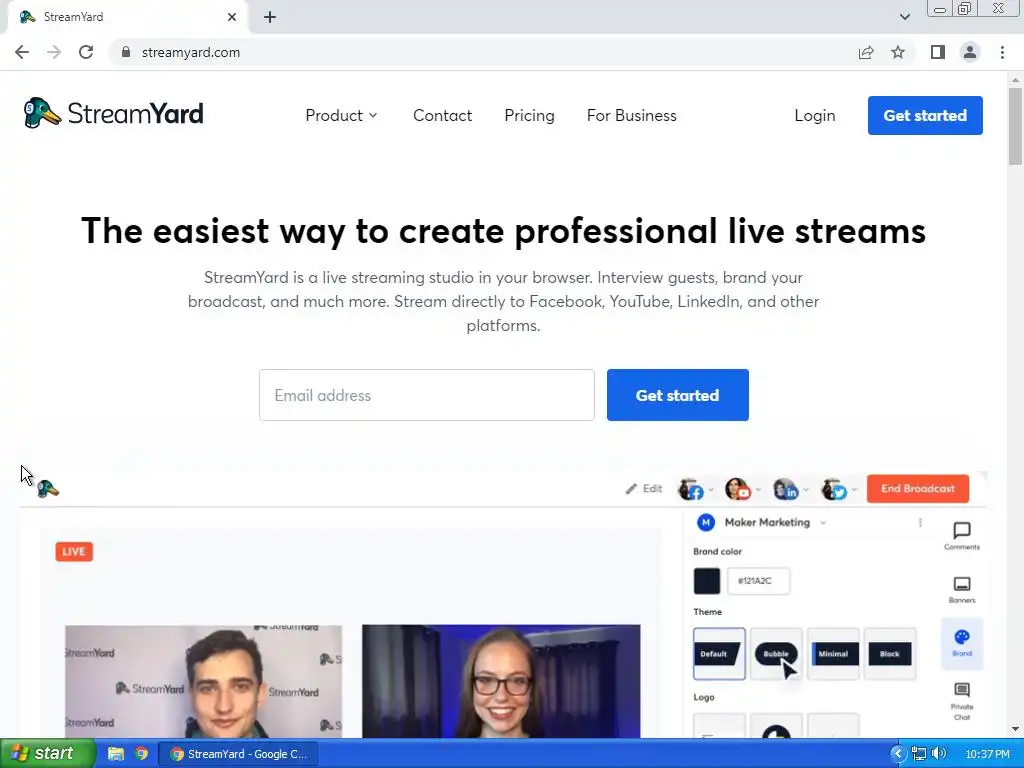This screenshot has width=1024, height=768.
Task: Click header Get started button
Action: [925, 116]
